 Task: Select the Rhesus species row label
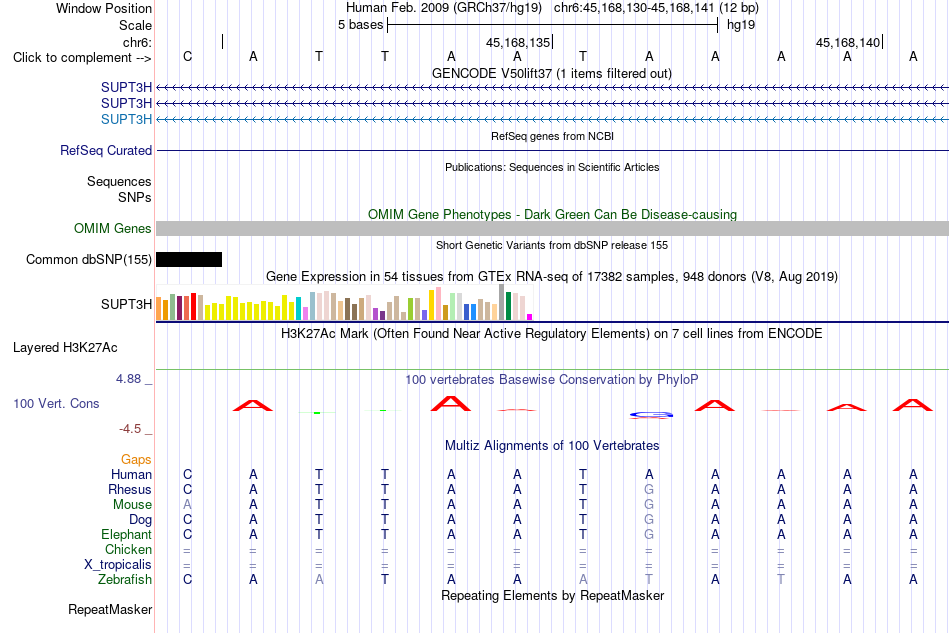point(130,489)
